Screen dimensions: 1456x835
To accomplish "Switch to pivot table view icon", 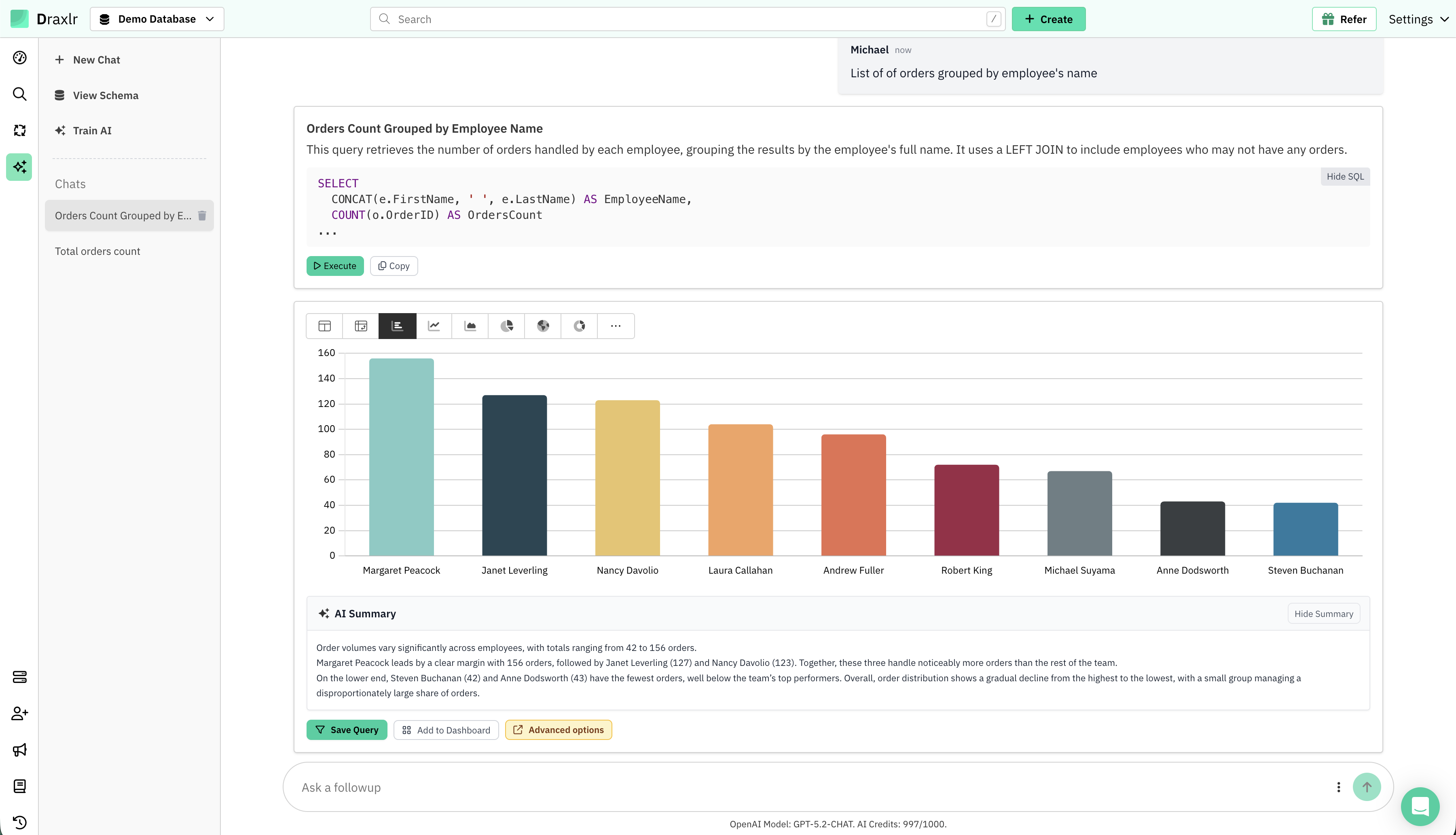I will click(360, 326).
